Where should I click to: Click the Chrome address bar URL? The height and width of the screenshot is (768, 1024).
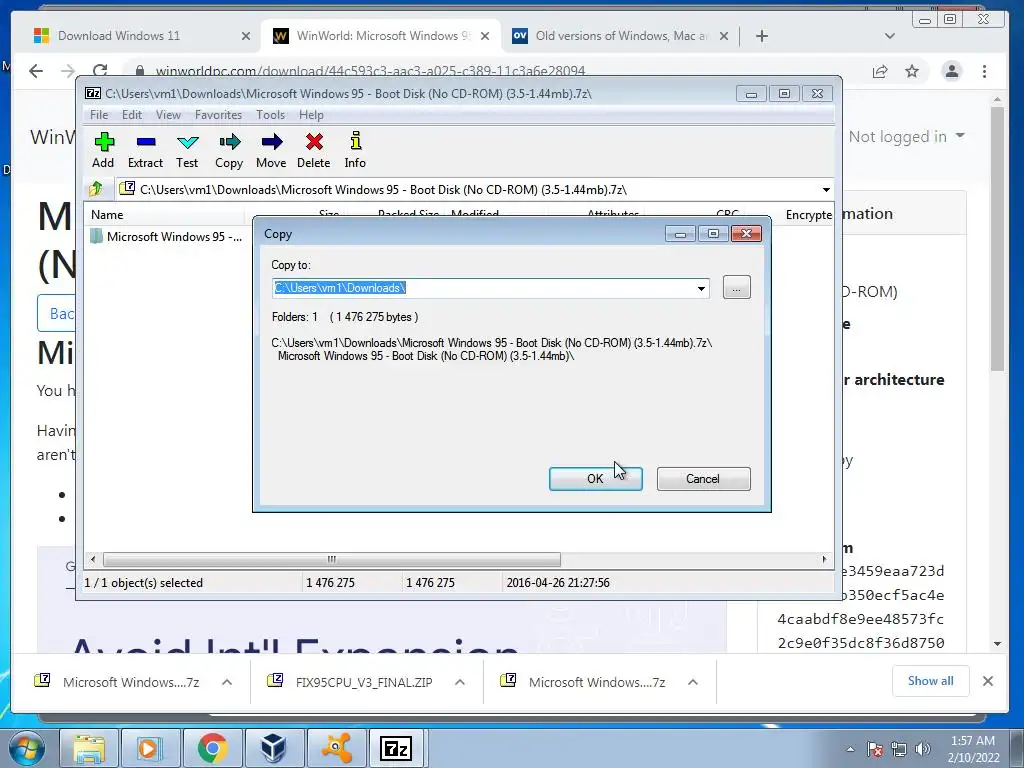[x=370, y=71]
